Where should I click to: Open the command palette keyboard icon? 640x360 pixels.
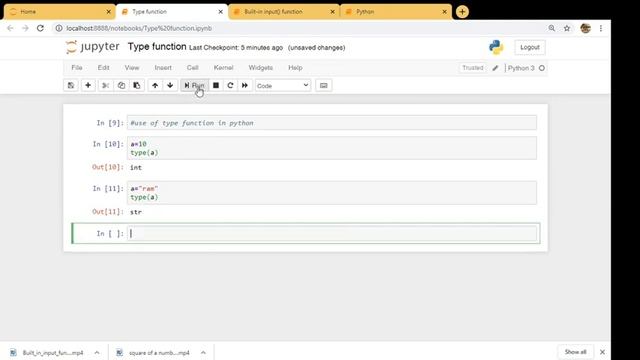[x=324, y=85]
